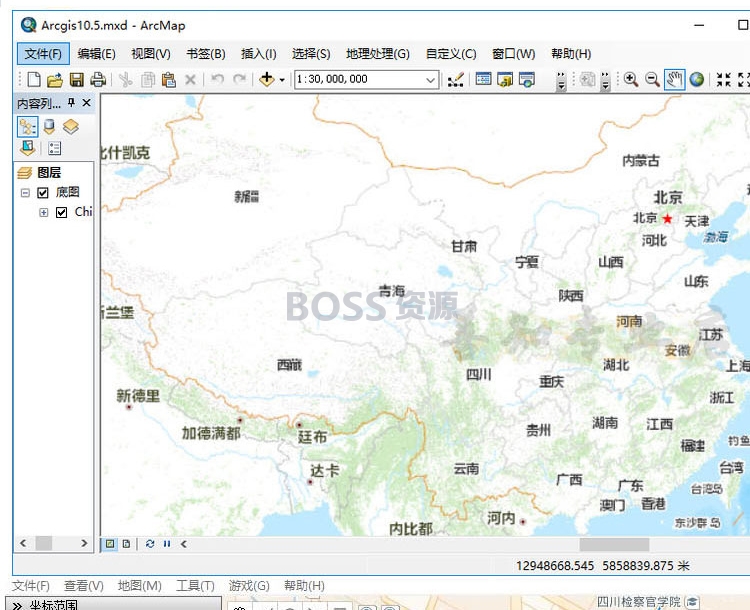Expand the toolbar options before the Zoom In tool

coord(606,81)
